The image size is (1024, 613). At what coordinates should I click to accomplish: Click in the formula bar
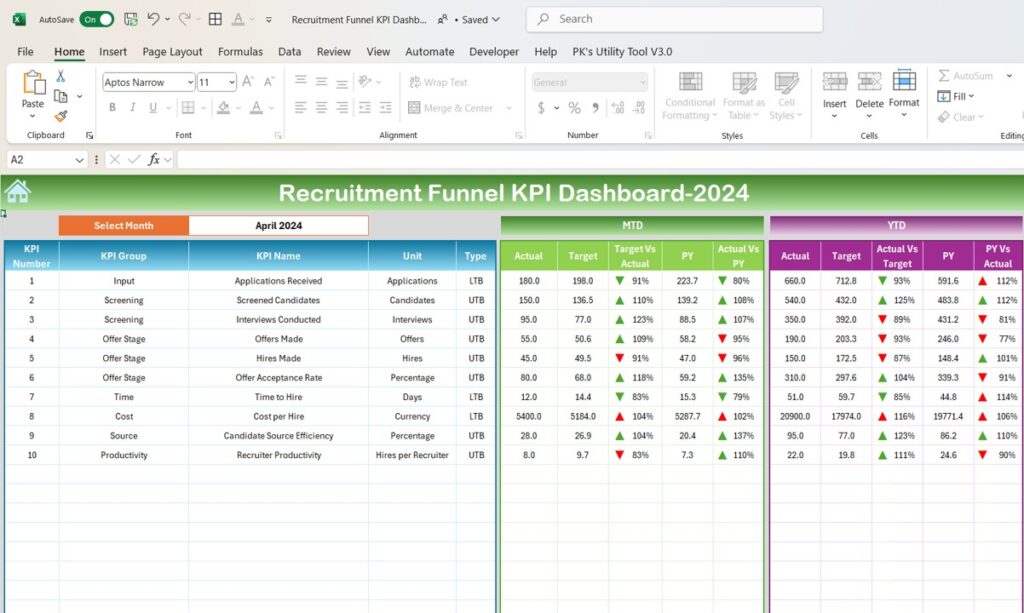click(x=600, y=159)
